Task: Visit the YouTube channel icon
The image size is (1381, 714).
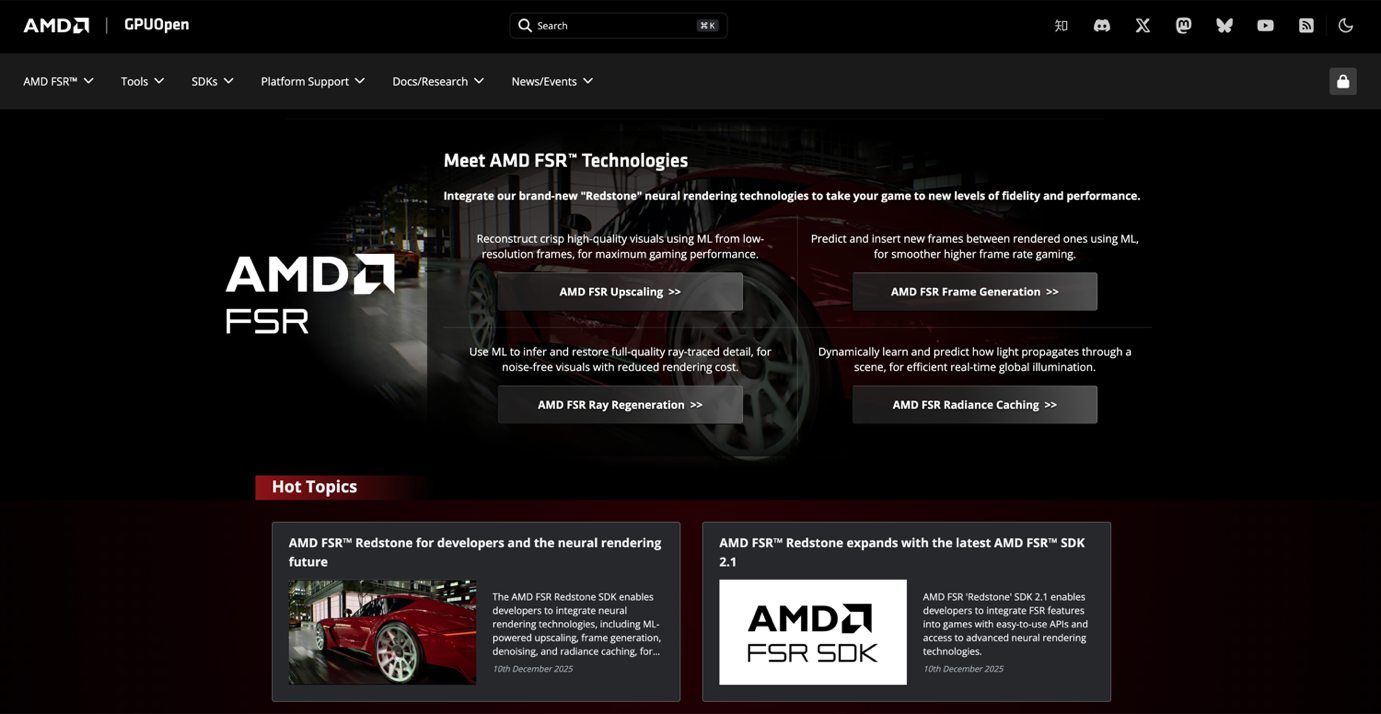Action: 1266,26
